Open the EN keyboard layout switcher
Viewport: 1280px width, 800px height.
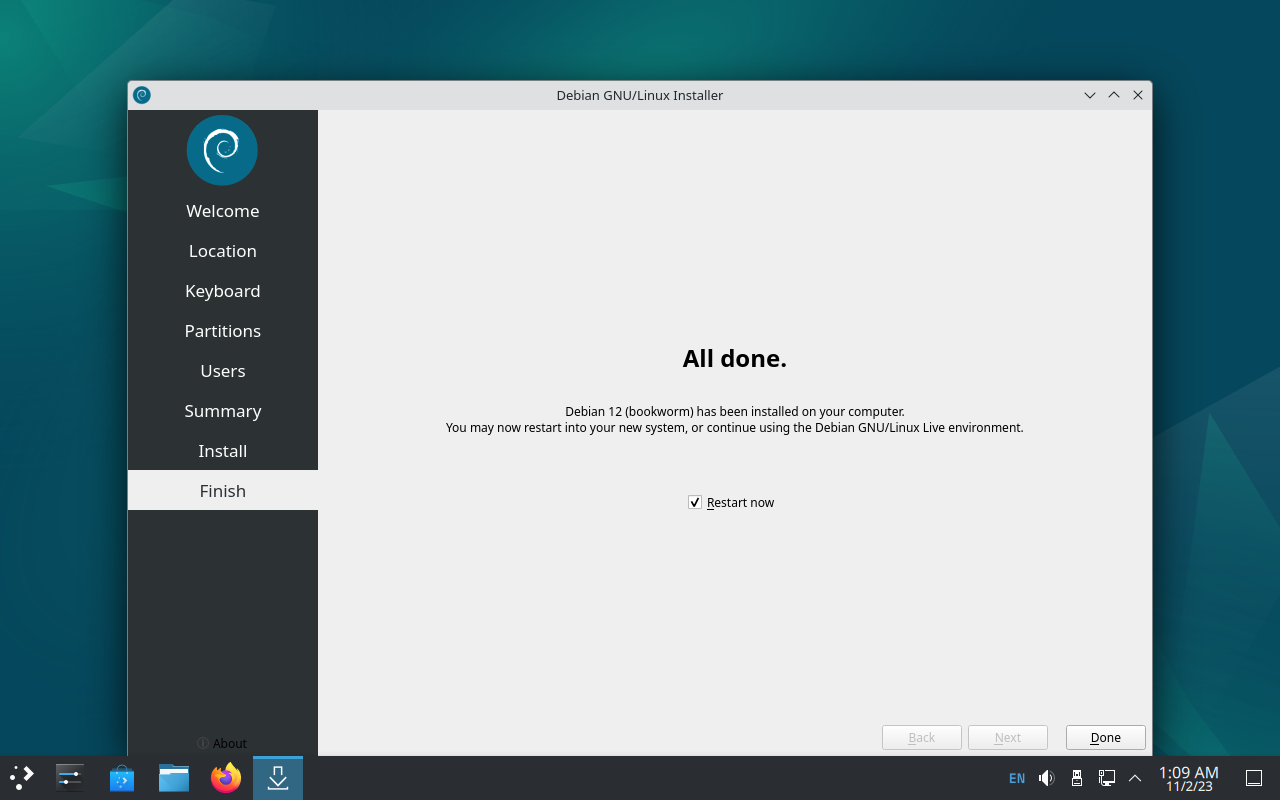tap(1017, 778)
